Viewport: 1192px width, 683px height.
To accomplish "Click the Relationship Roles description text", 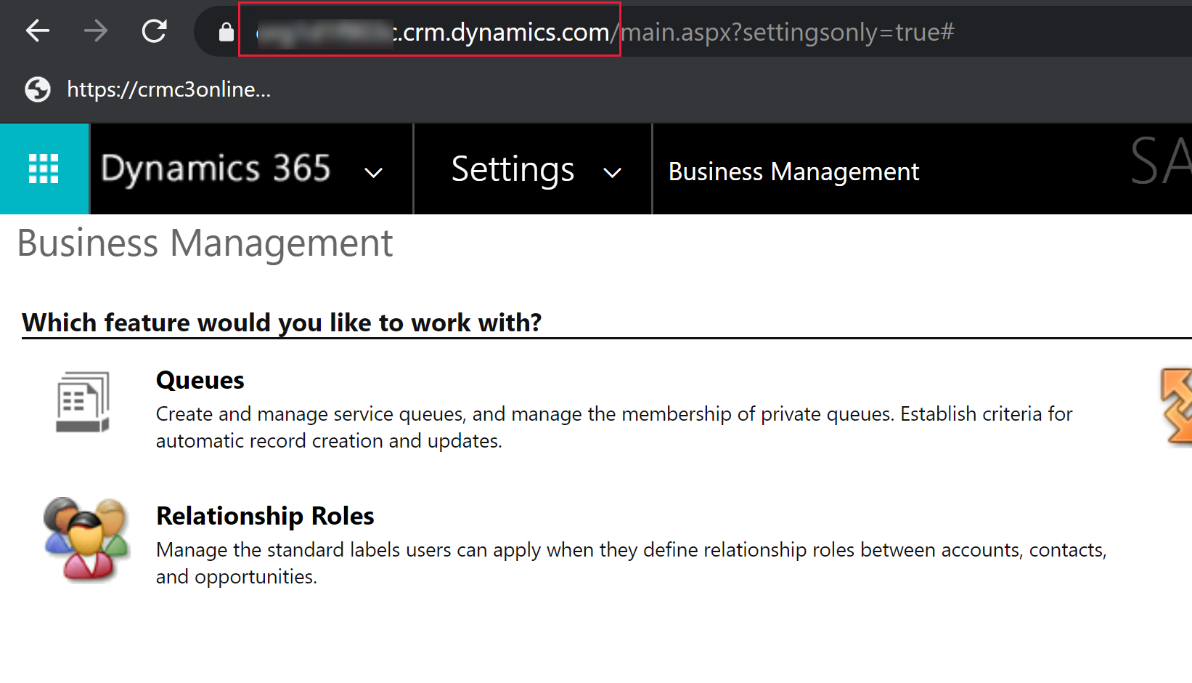I will pos(631,563).
